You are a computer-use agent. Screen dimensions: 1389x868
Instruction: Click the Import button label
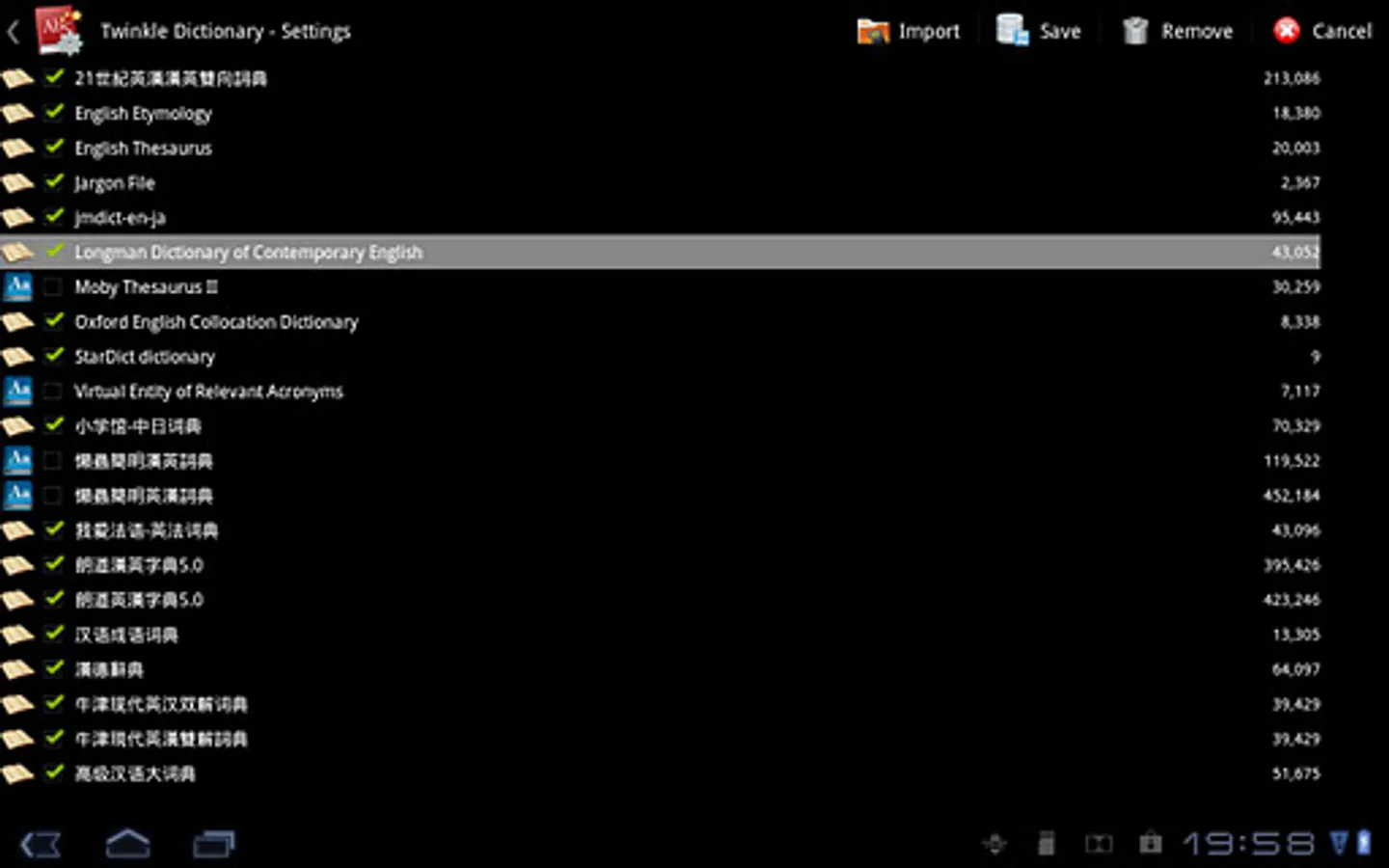929,31
